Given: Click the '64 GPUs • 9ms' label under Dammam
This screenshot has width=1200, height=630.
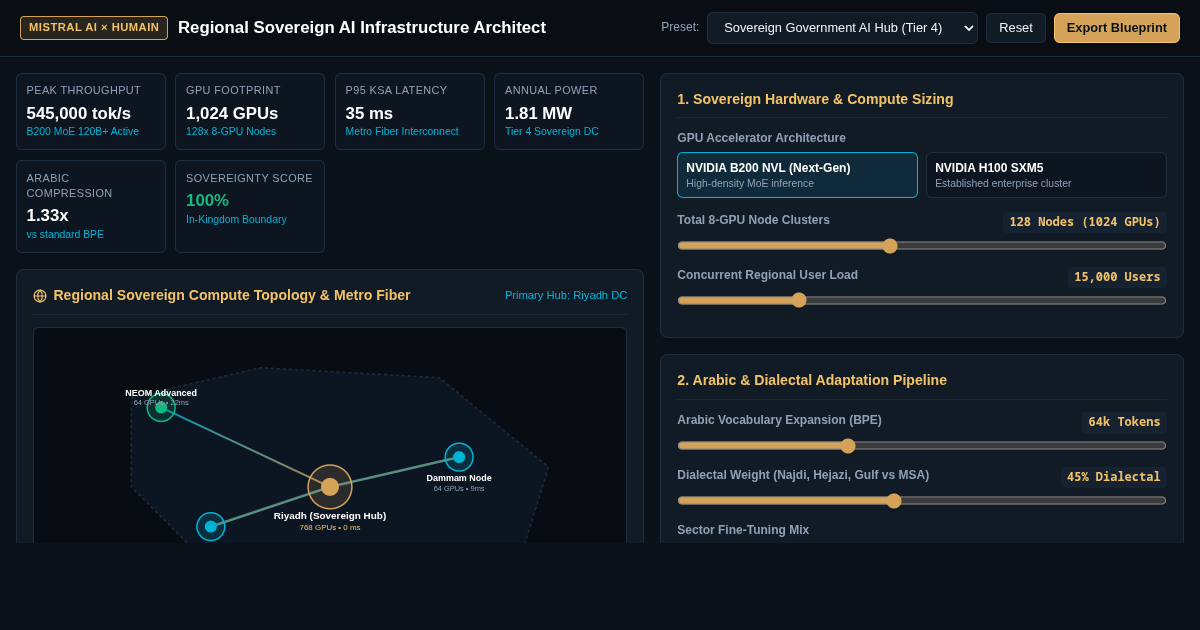Looking at the screenshot, I should 459,489.
